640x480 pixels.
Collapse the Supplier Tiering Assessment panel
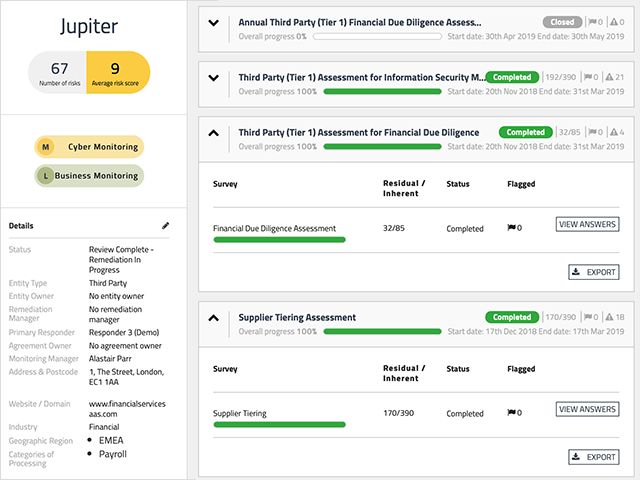[213, 318]
